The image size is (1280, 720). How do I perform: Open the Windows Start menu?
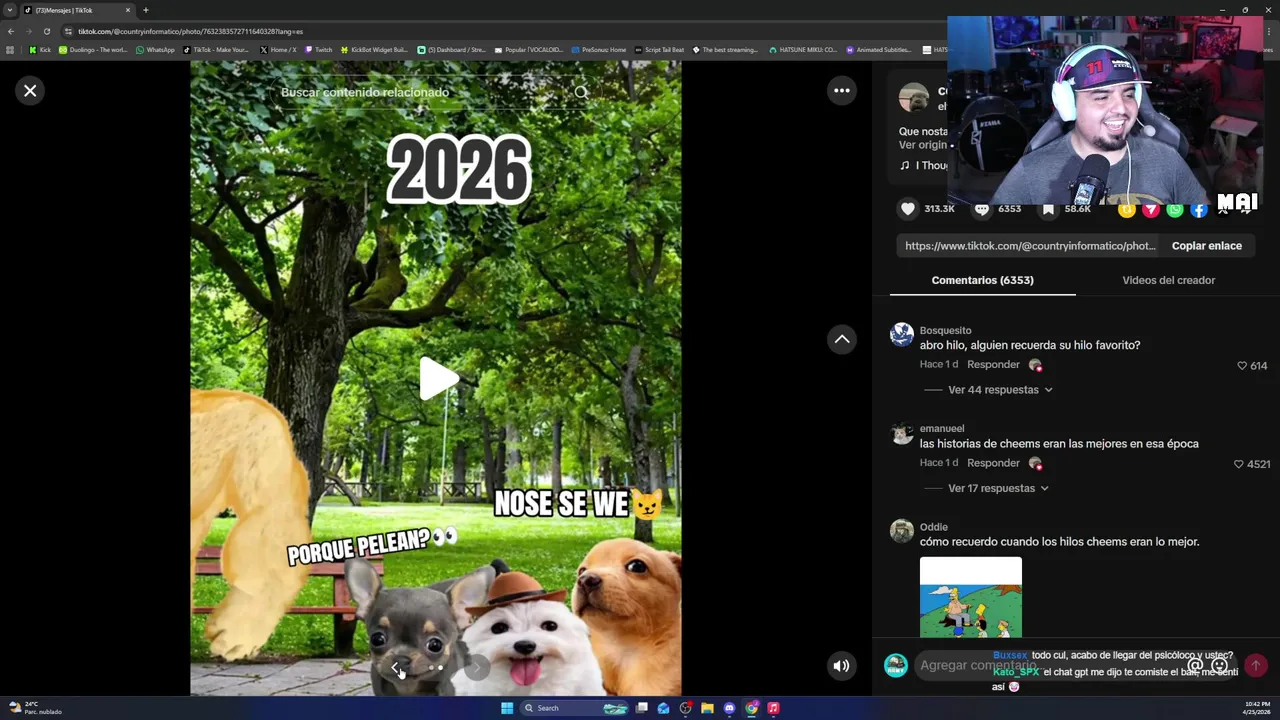click(x=507, y=708)
